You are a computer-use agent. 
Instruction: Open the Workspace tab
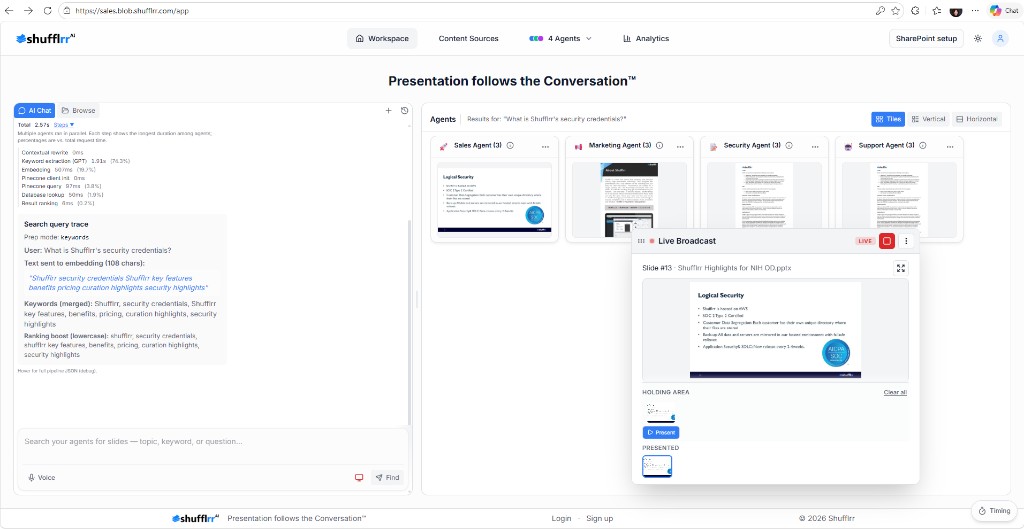click(382, 39)
